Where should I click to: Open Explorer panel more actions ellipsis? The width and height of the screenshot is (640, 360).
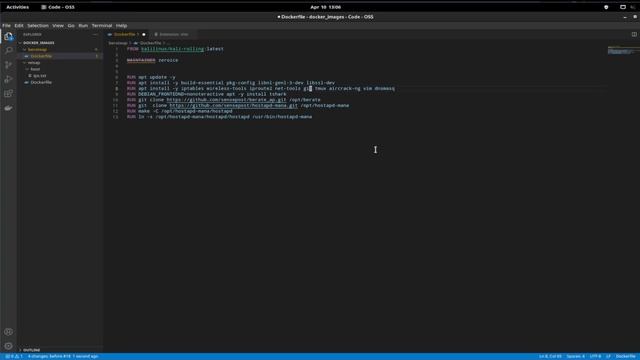click(96, 35)
